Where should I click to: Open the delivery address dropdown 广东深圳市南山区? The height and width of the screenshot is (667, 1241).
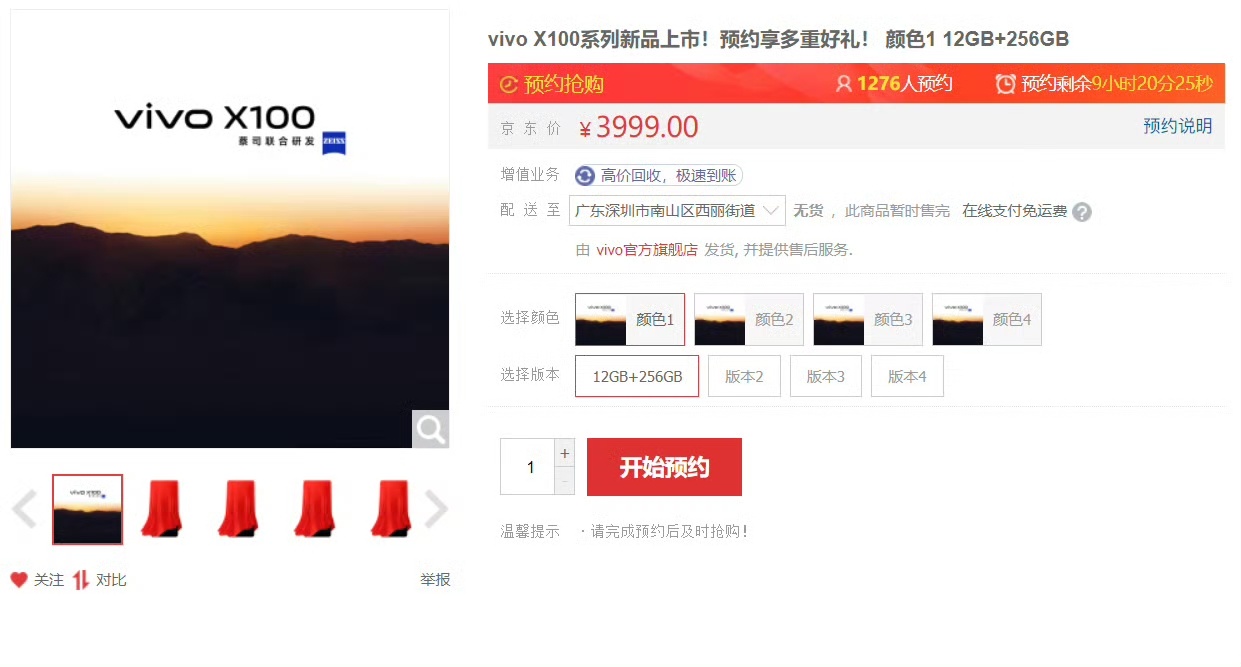tap(677, 211)
